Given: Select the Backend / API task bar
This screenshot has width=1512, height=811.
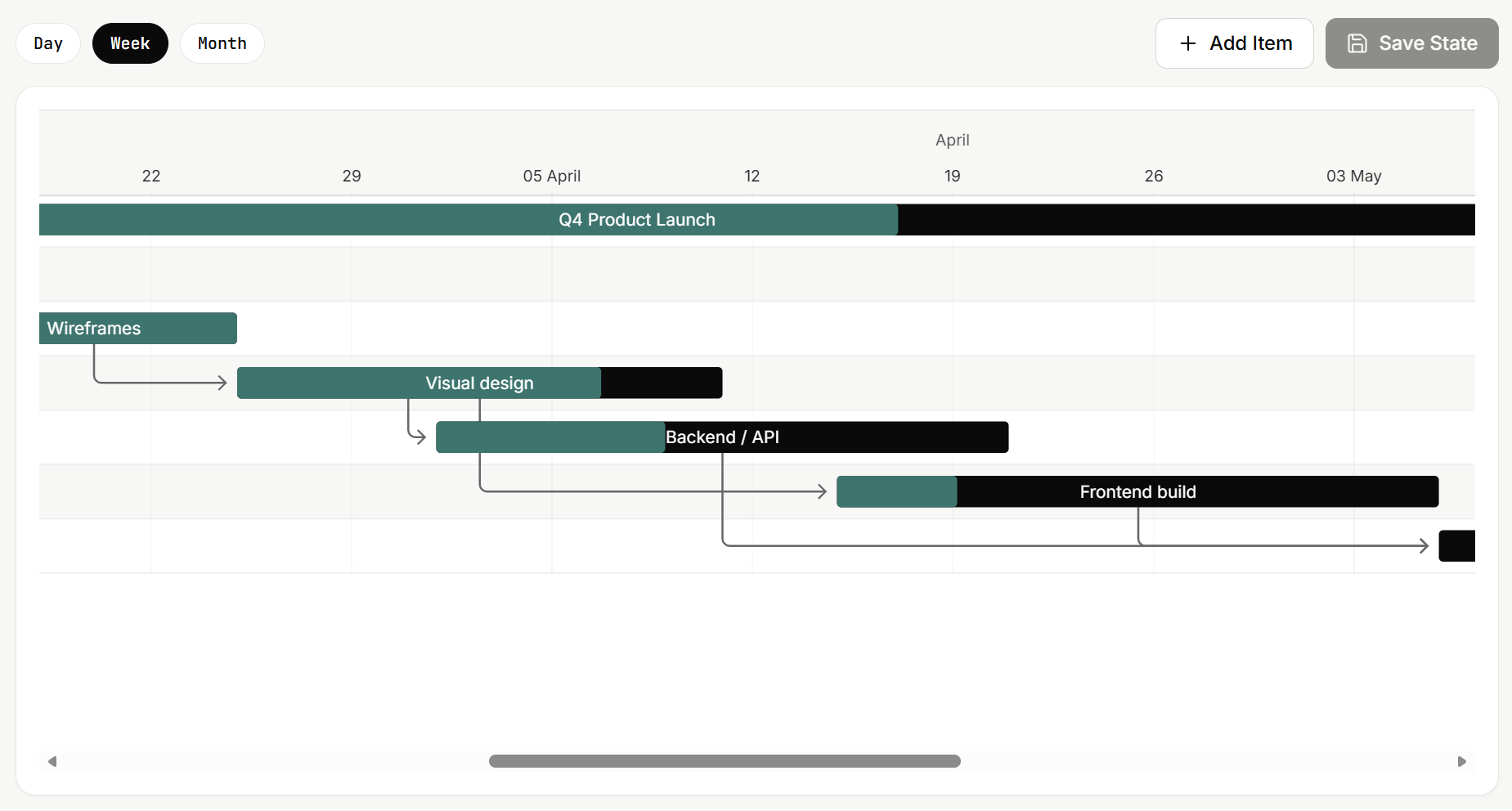Looking at the screenshot, I should click(x=722, y=437).
